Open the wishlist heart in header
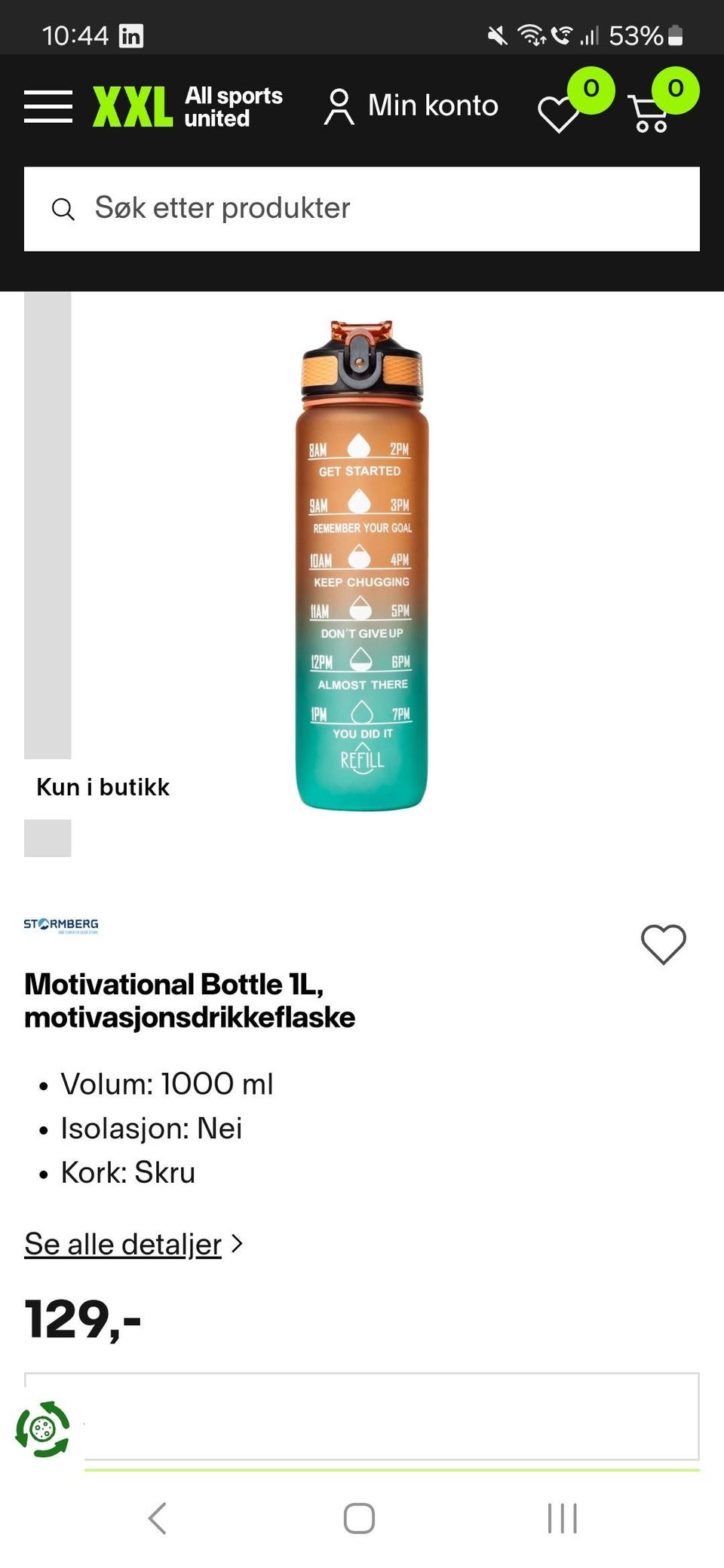 558,113
